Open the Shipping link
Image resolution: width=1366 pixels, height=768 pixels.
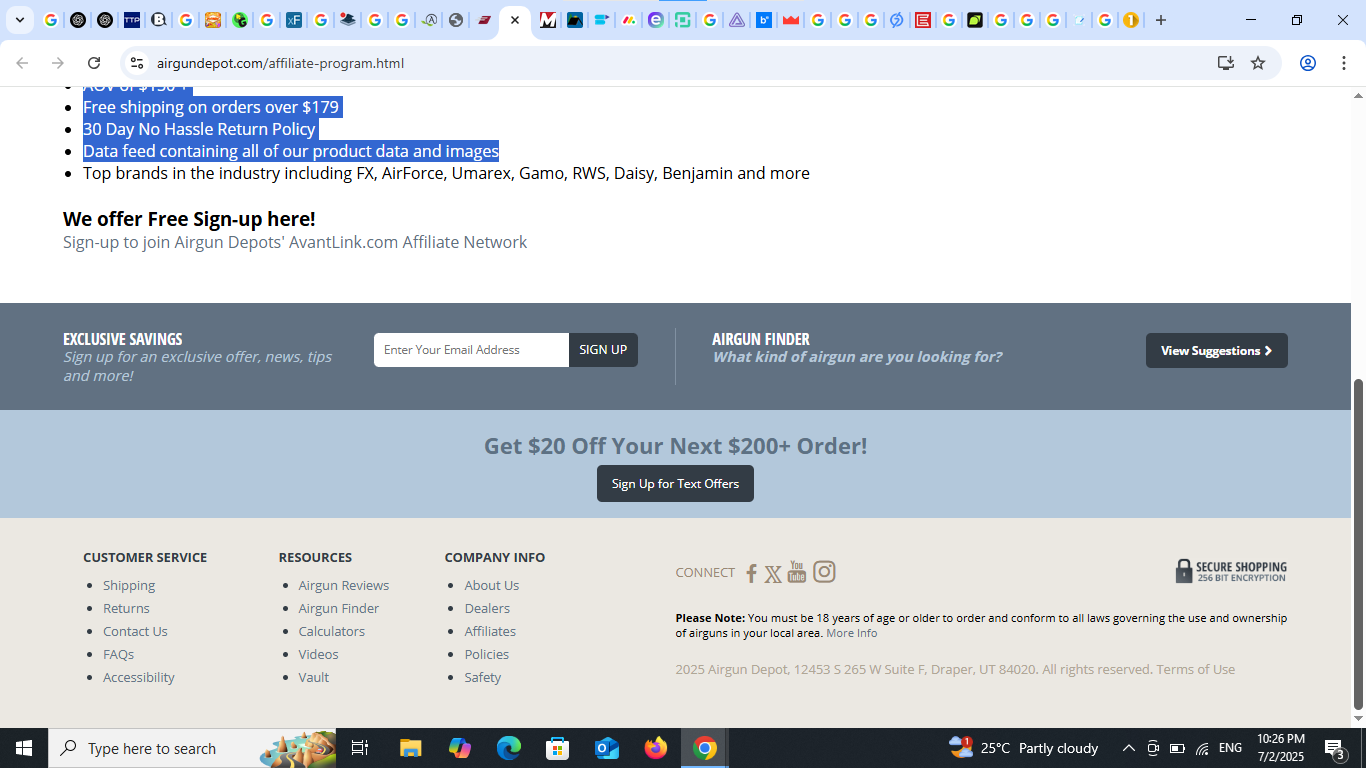[129, 585]
